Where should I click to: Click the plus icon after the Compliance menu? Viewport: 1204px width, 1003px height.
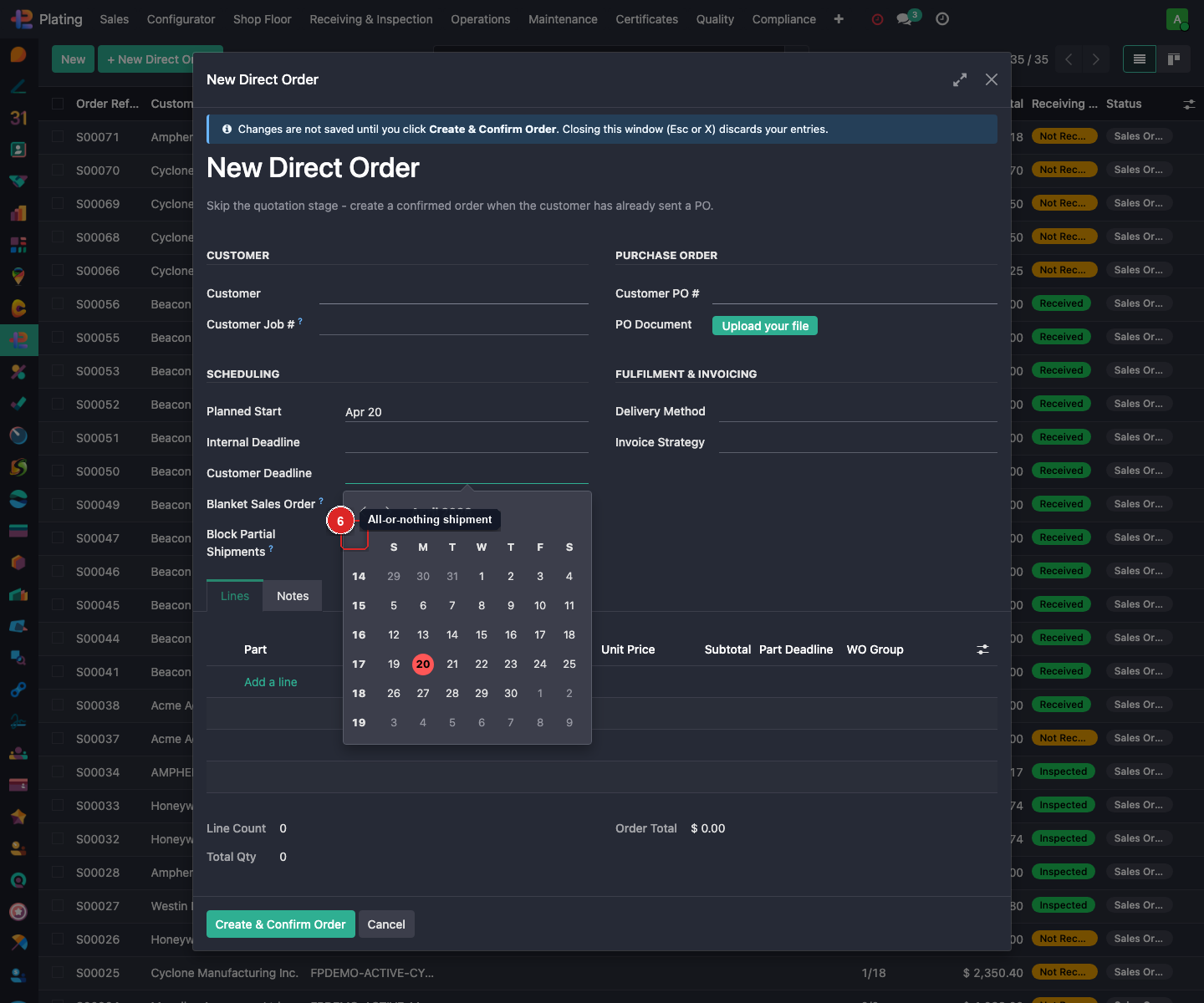(839, 19)
